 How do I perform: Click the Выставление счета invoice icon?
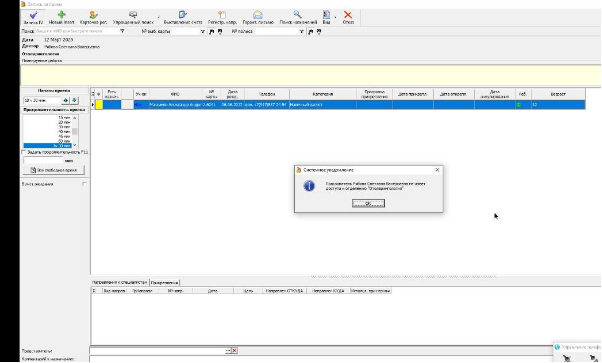[183, 15]
